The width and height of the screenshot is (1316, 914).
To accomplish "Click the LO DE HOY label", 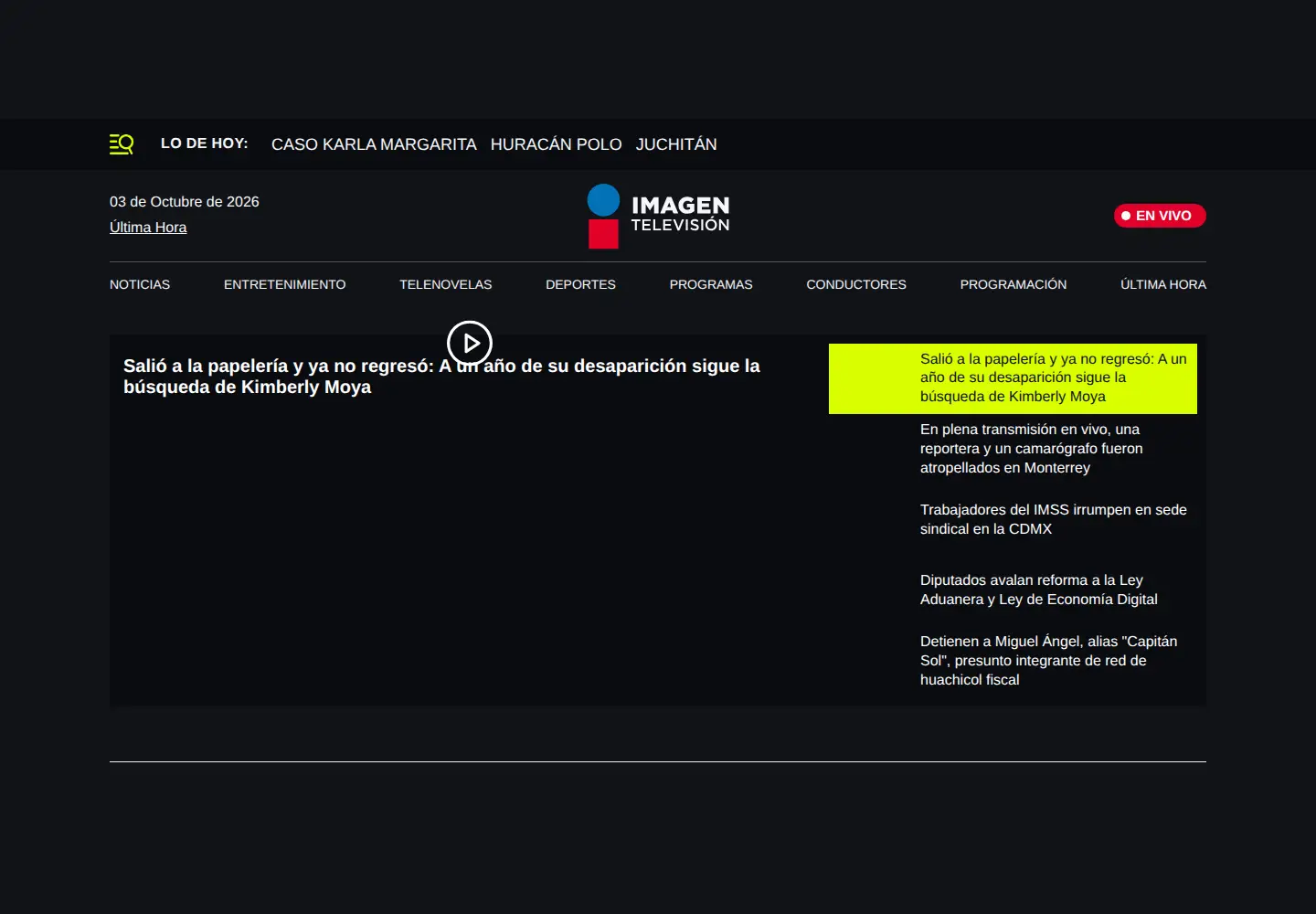I will click(205, 143).
